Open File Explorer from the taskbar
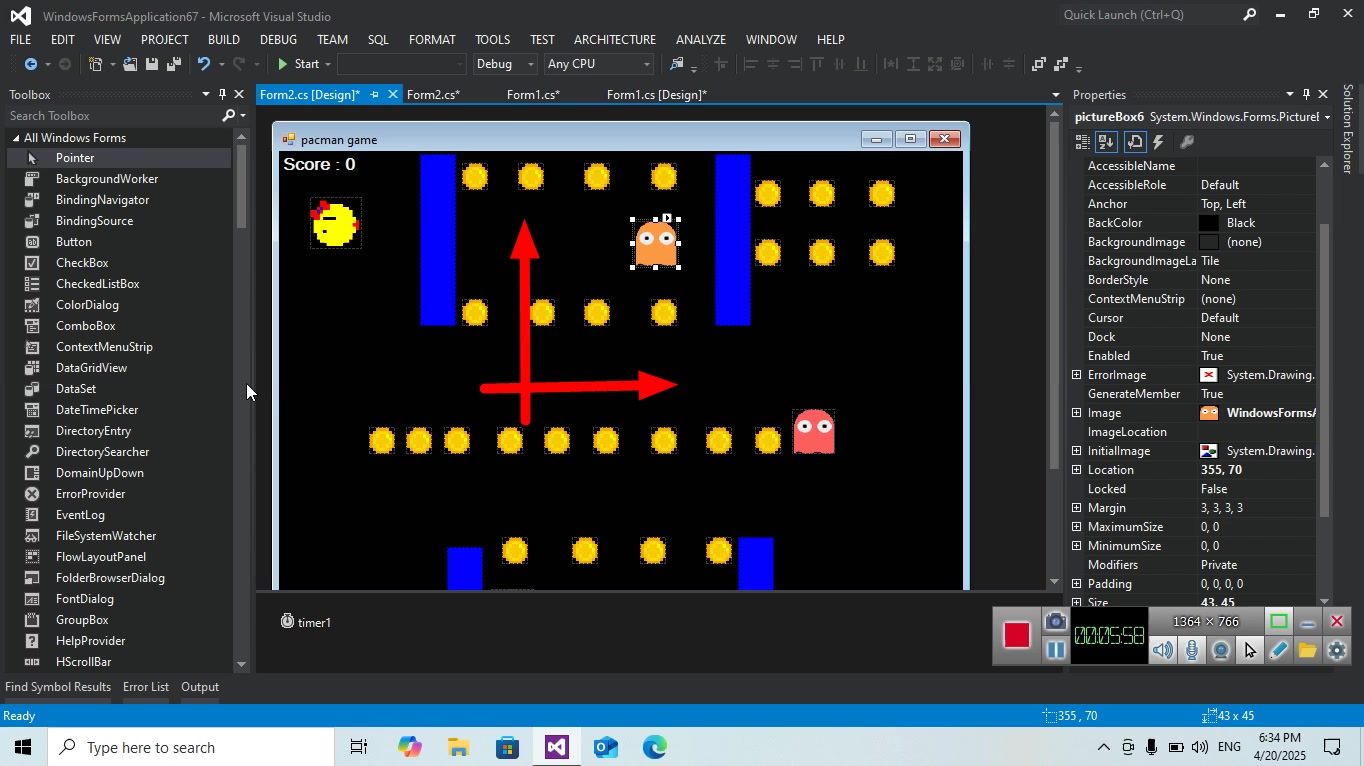 458,747
